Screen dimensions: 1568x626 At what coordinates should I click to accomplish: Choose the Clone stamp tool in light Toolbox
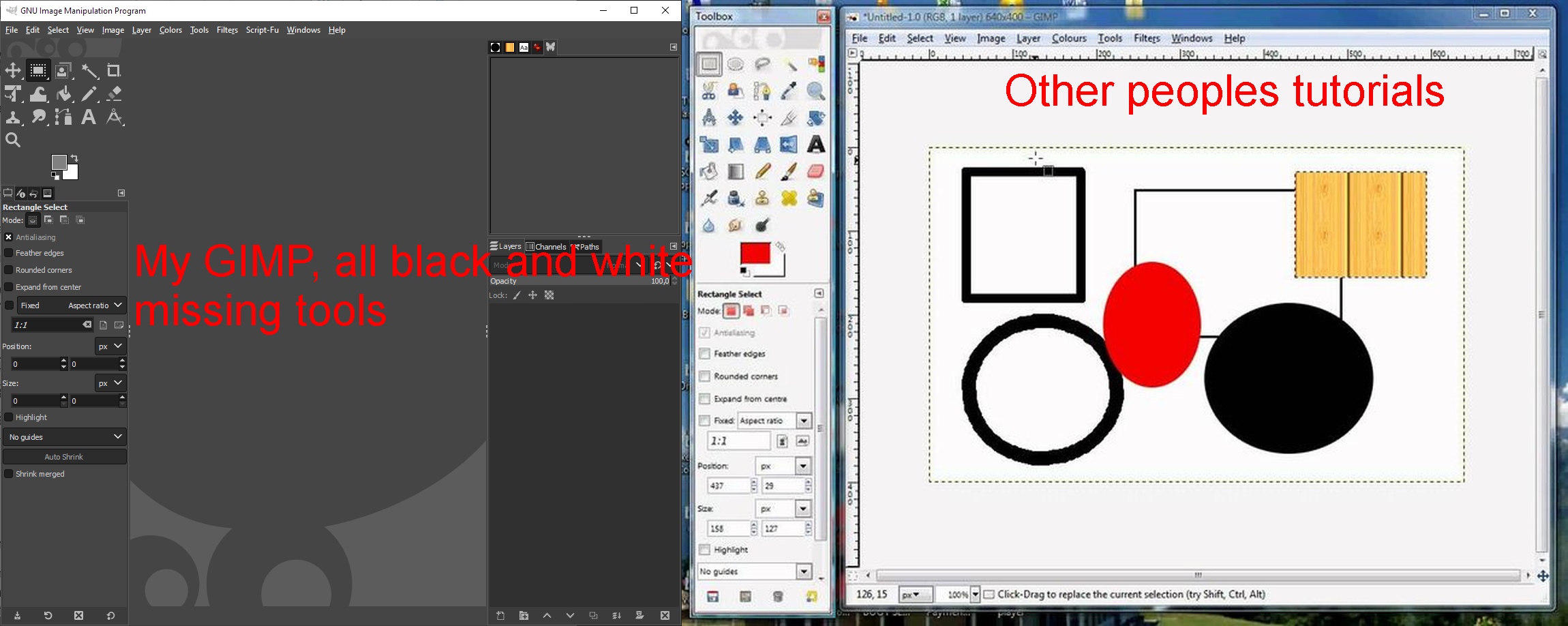point(762,198)
